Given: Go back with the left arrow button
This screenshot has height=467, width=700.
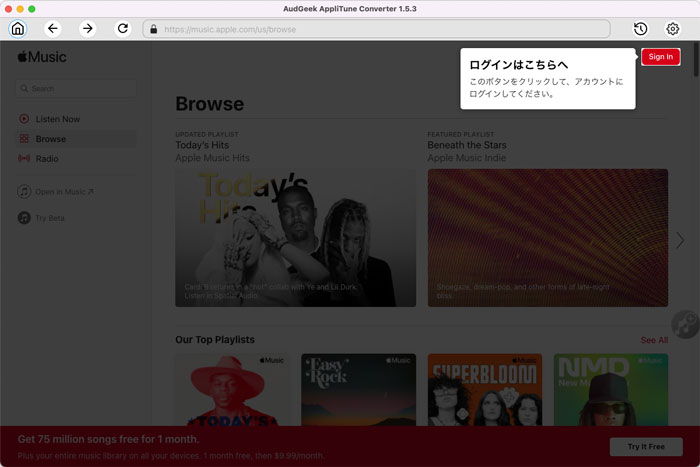Looking at the screenshot, I should point(53,29).
